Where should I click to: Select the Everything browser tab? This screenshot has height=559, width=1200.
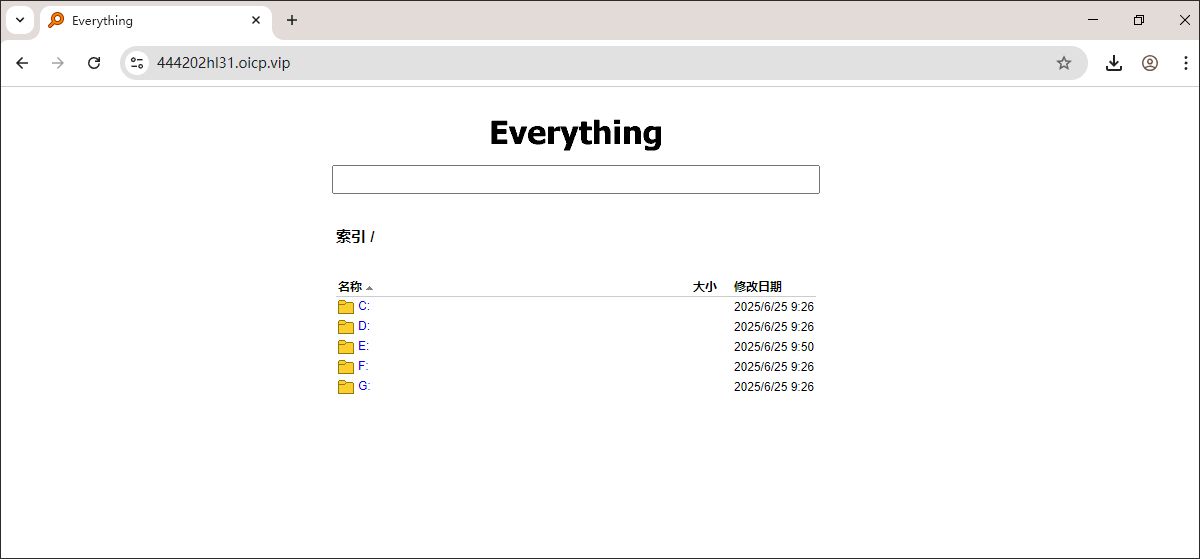tap(156, 20)
